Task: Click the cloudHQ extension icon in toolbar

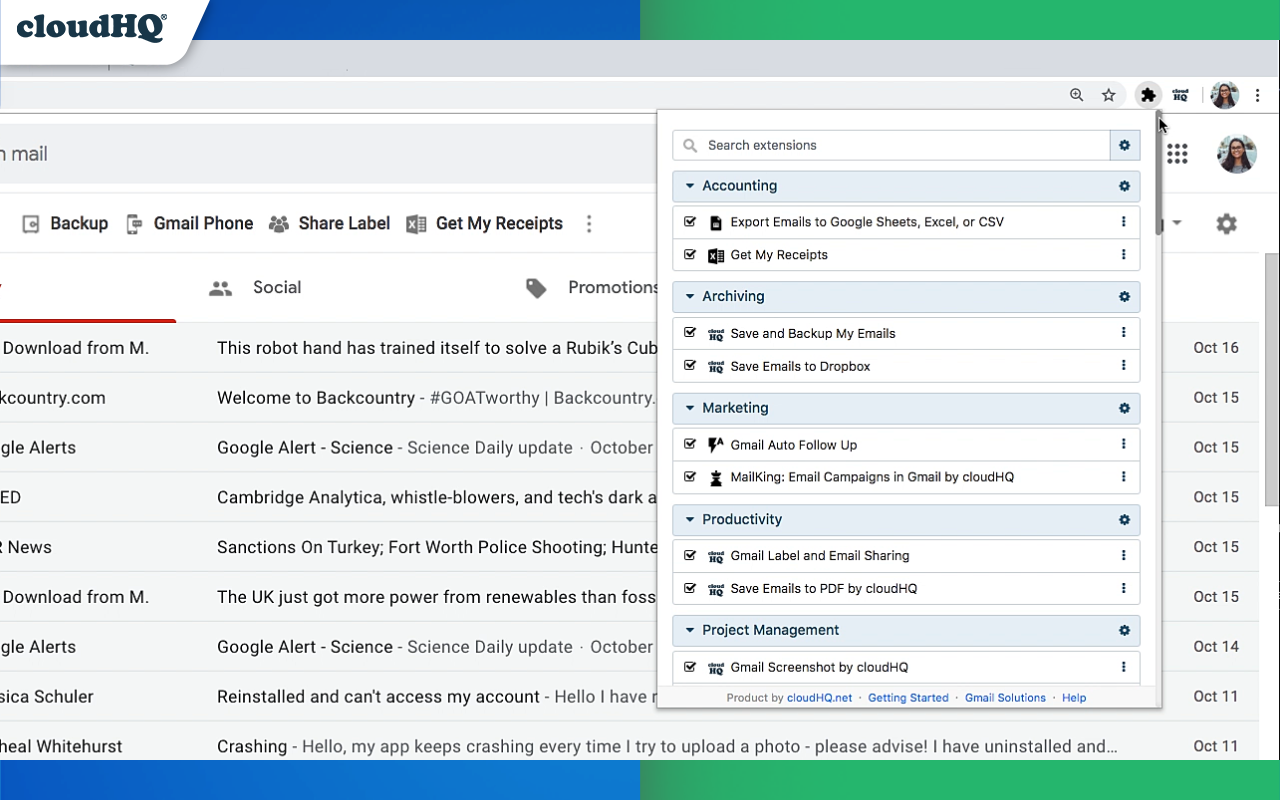Action: 1180,95
